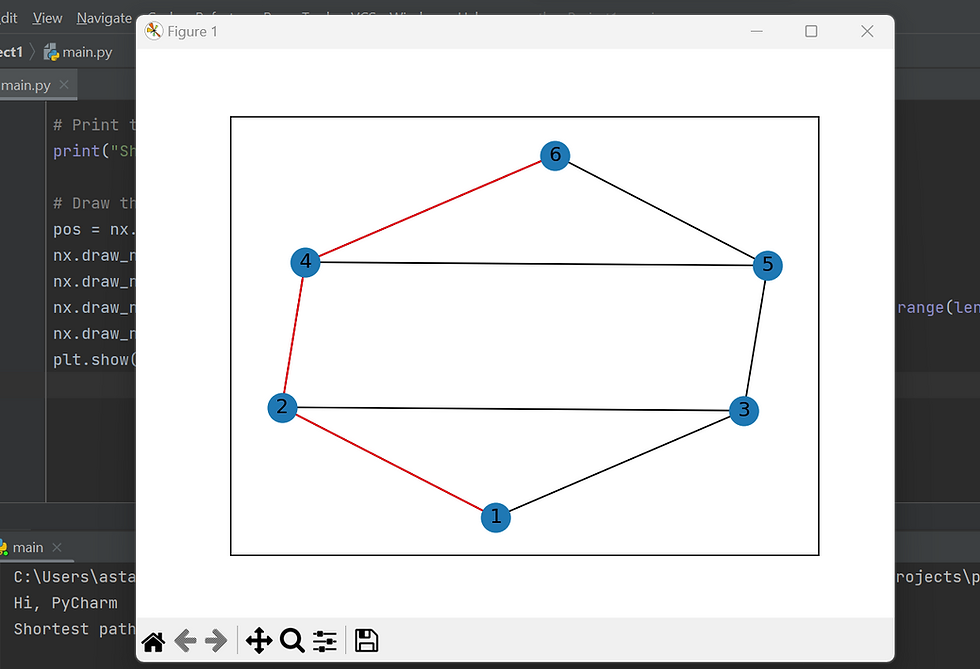This screenshot has width=980, height=669.
Task: Toggle the zoom-to-rectangle magnifier tool
Action: (x=292, y=640)
